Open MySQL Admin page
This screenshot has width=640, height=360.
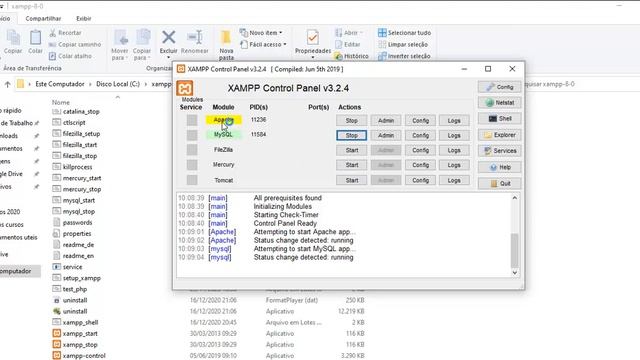[386, 135]
